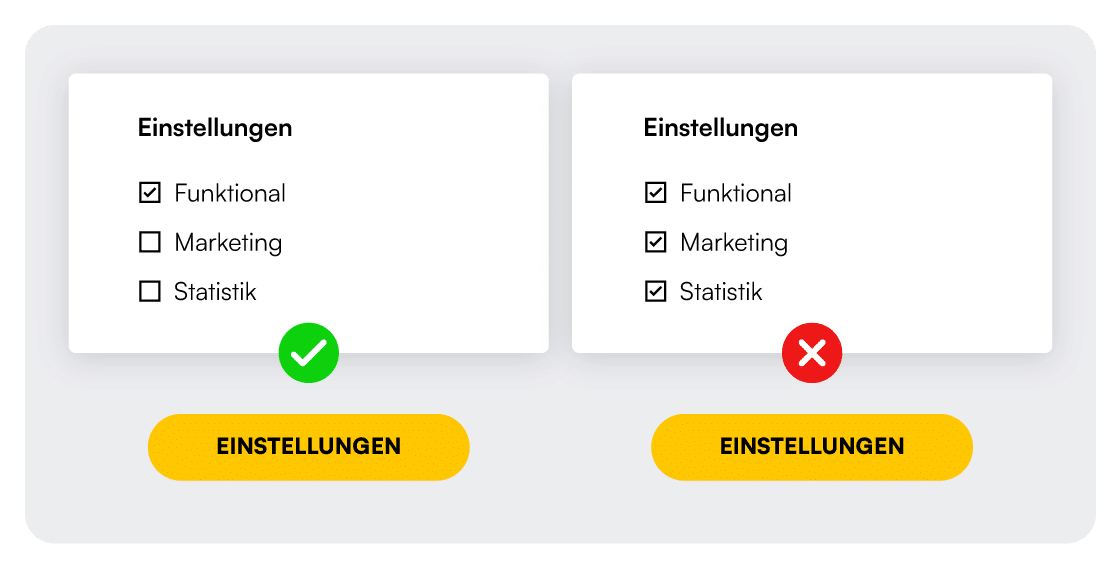
Task: Click the red X badge icon
Action: click(812, 353)
